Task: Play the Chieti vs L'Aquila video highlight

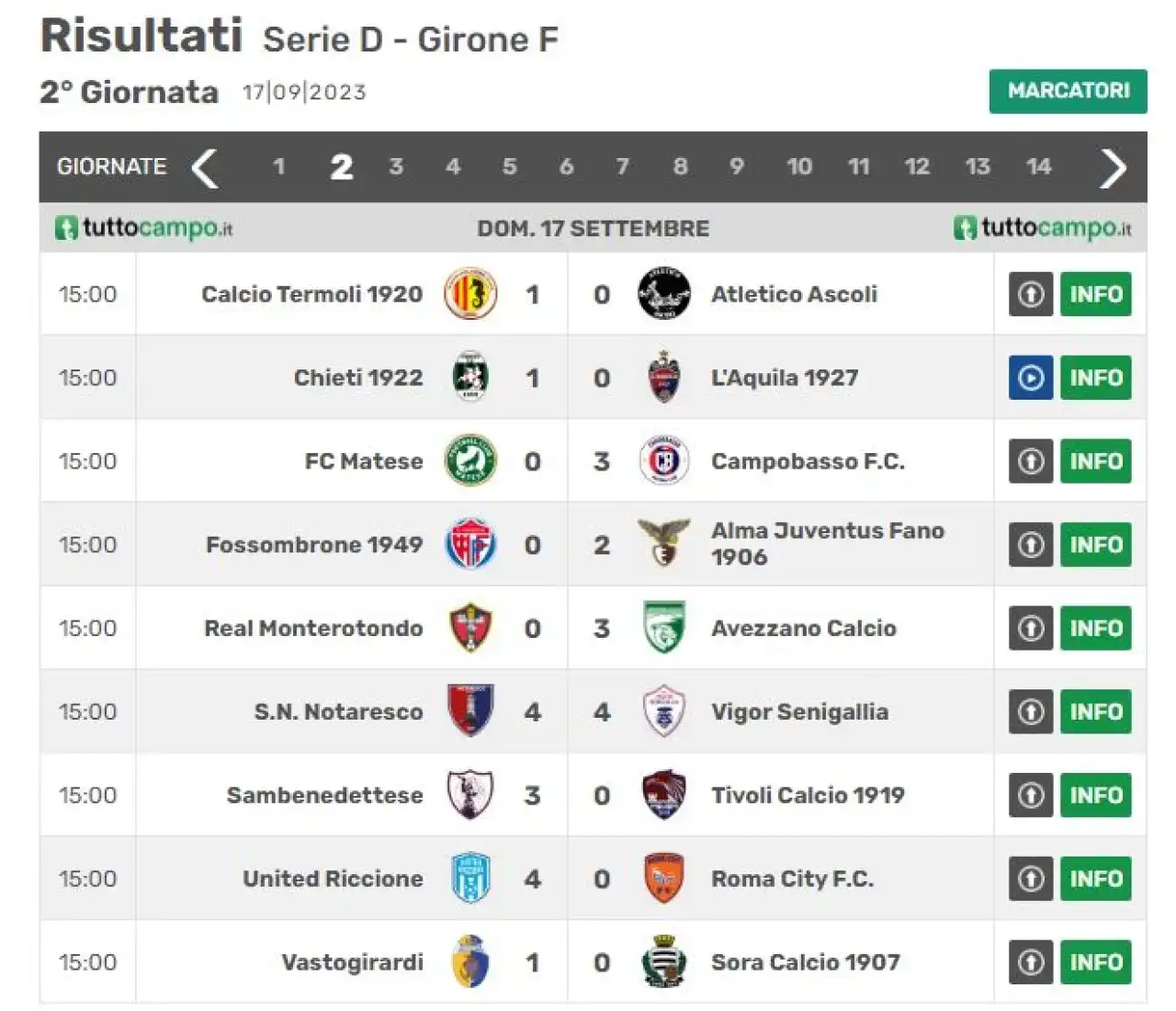Action: click(1031, 378)
